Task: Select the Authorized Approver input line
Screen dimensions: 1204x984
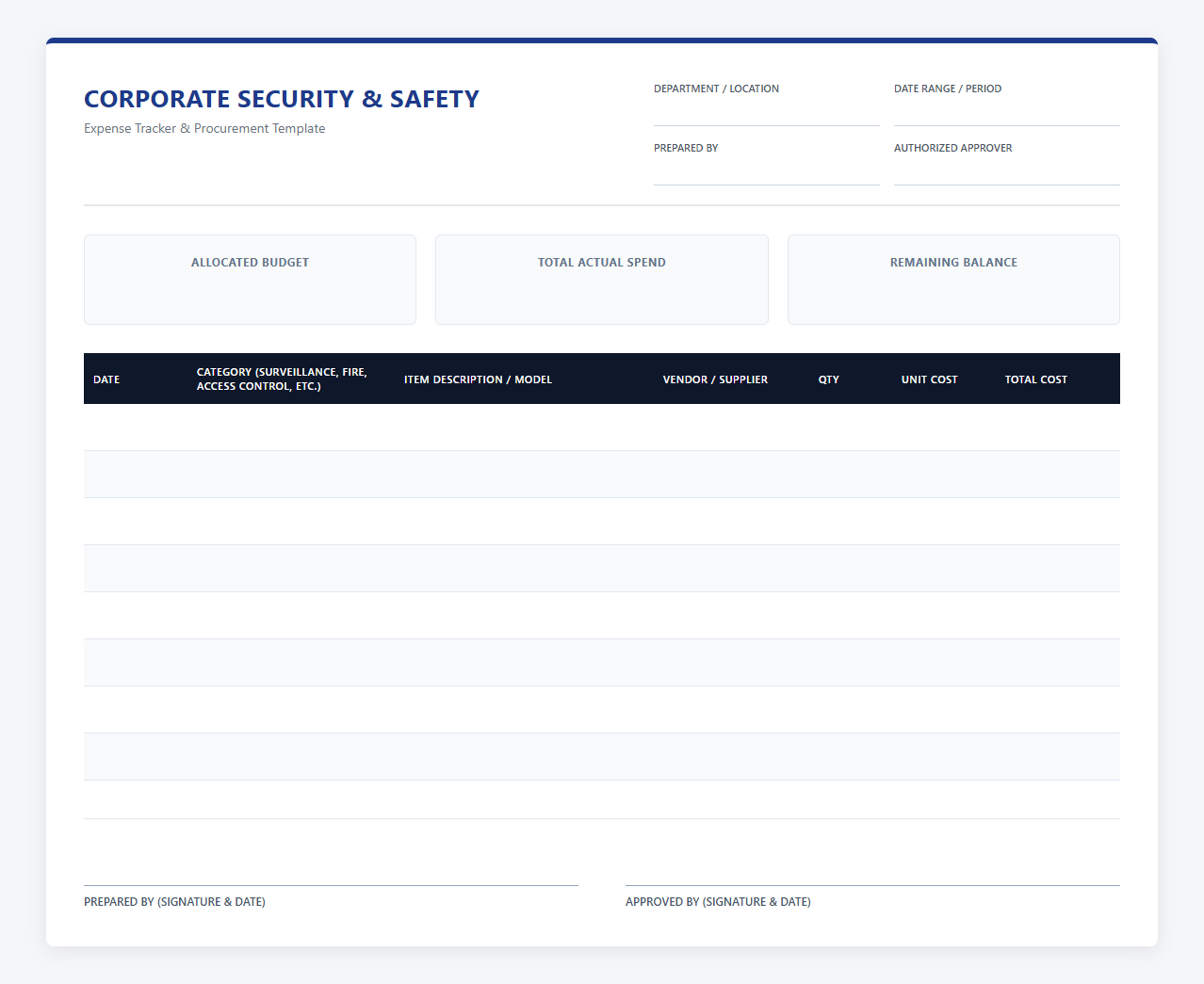Action: click(x=1006, y=171)
